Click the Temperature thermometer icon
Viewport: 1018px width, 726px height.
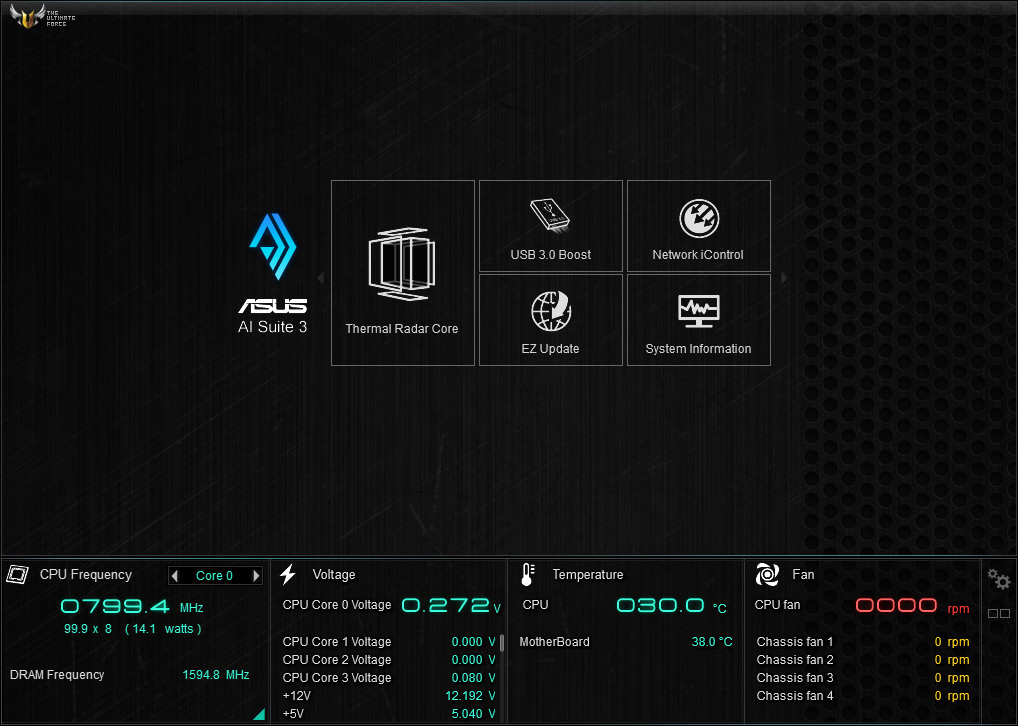point(528,574)
